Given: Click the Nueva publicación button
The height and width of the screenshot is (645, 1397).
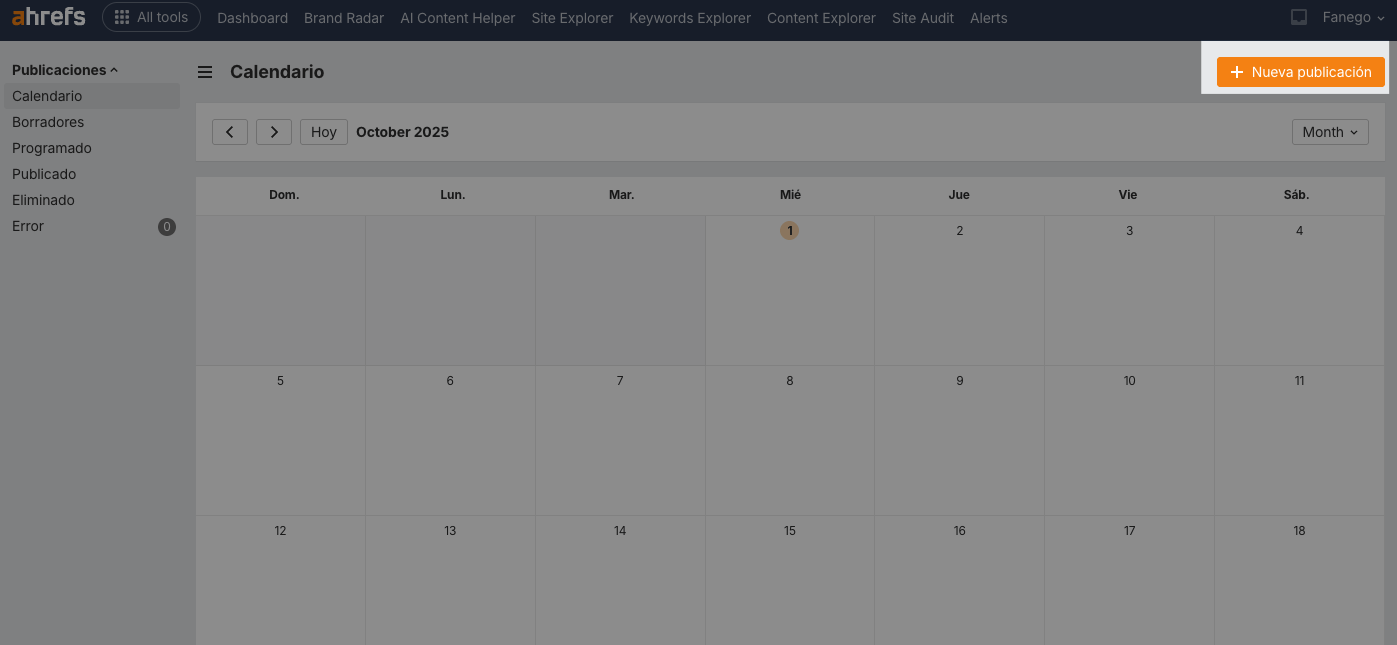Looking at the screenshot, I should (1301, 72).
